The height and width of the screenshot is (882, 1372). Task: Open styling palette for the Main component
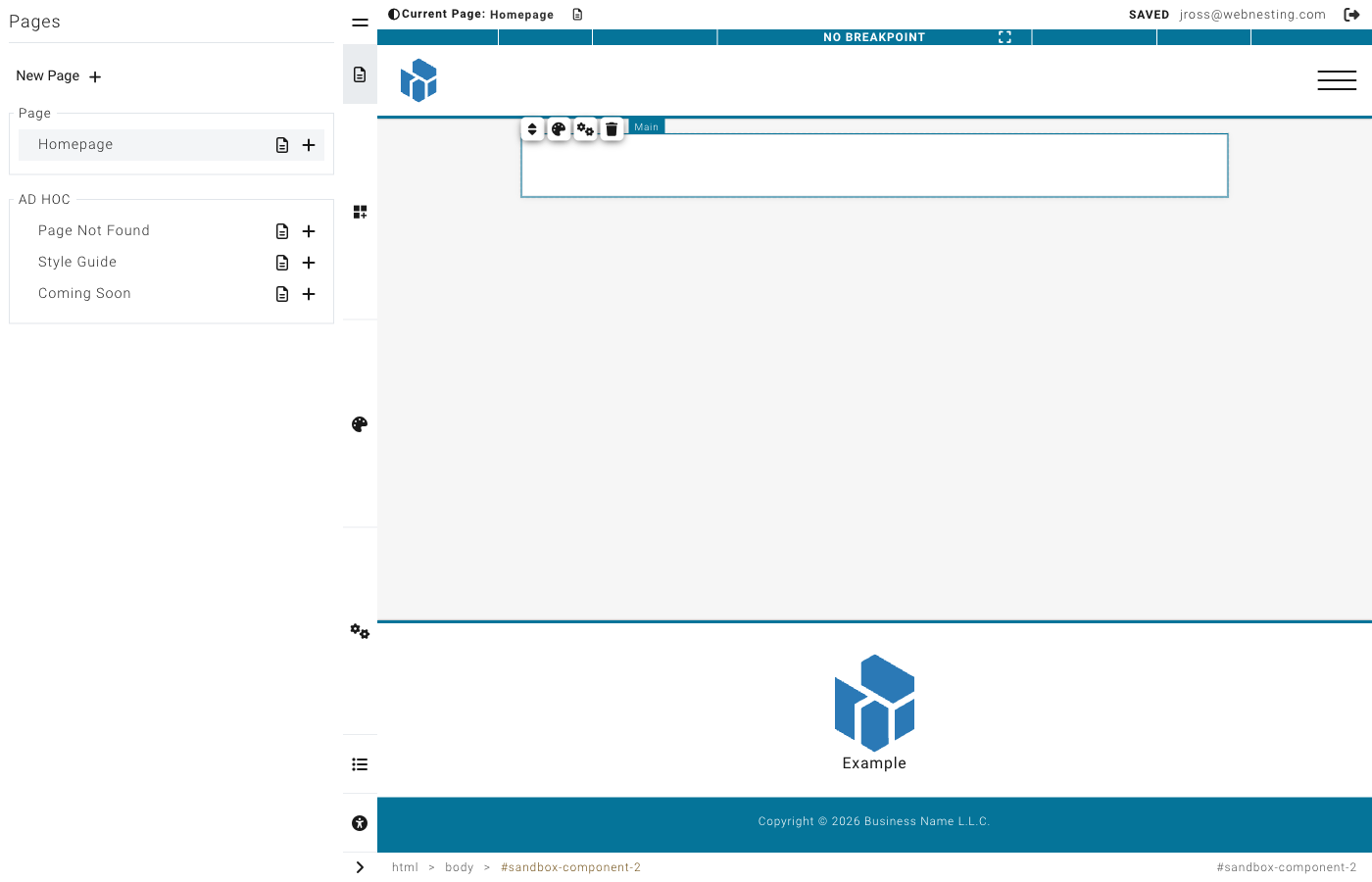point(559,127)
